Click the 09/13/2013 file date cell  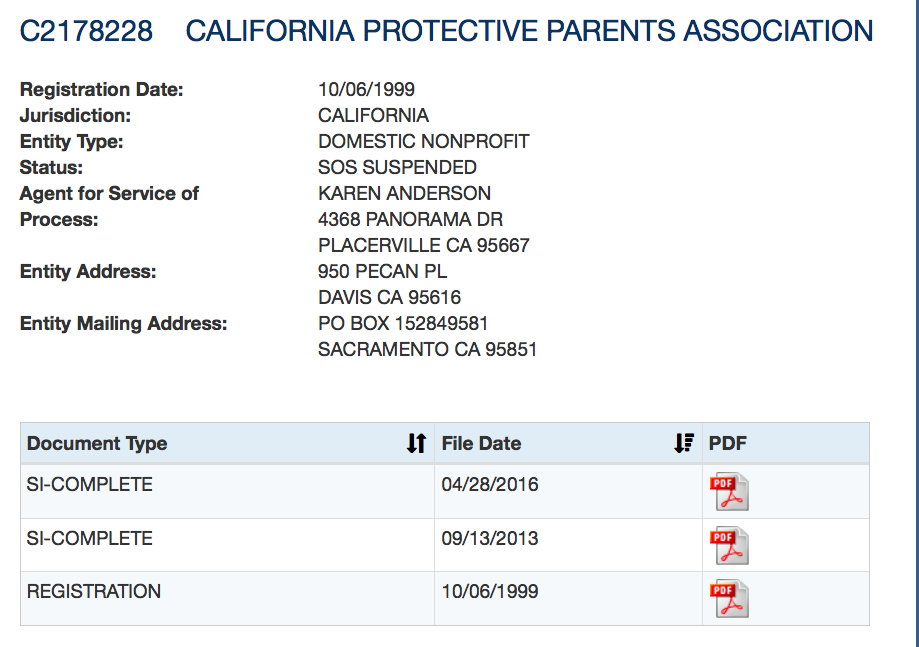(x=490, y=539)
